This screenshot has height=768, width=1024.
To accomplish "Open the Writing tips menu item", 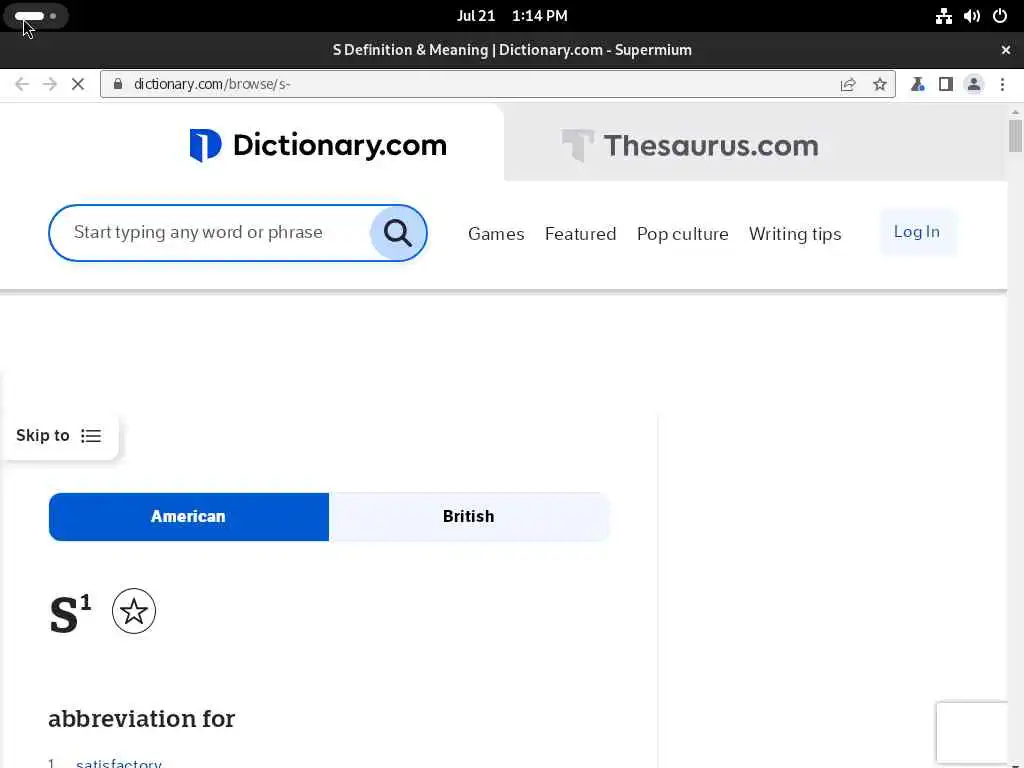I will click(x=795, y=234).
